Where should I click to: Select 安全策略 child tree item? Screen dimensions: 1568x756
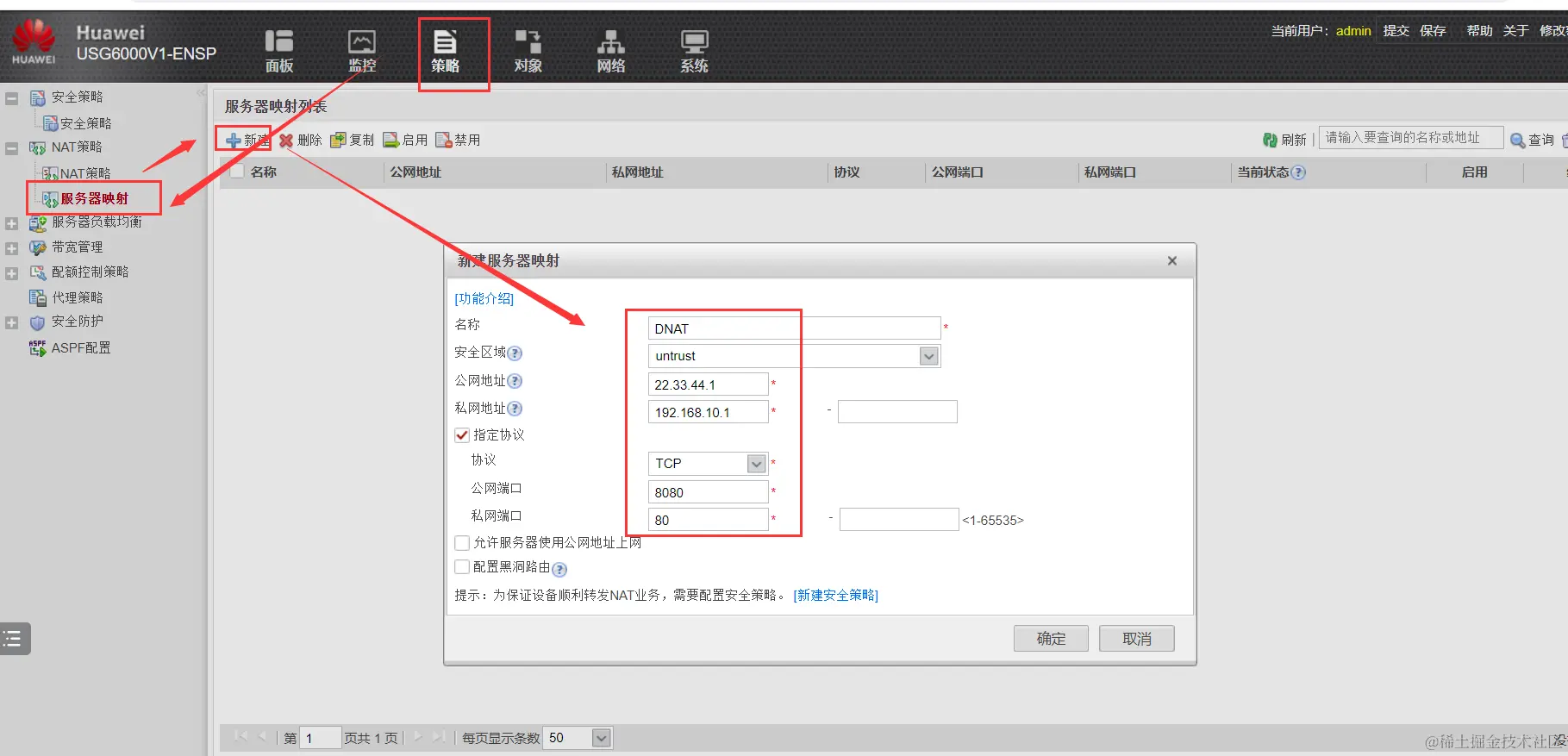pyautogui.click(x=85, y=123)
